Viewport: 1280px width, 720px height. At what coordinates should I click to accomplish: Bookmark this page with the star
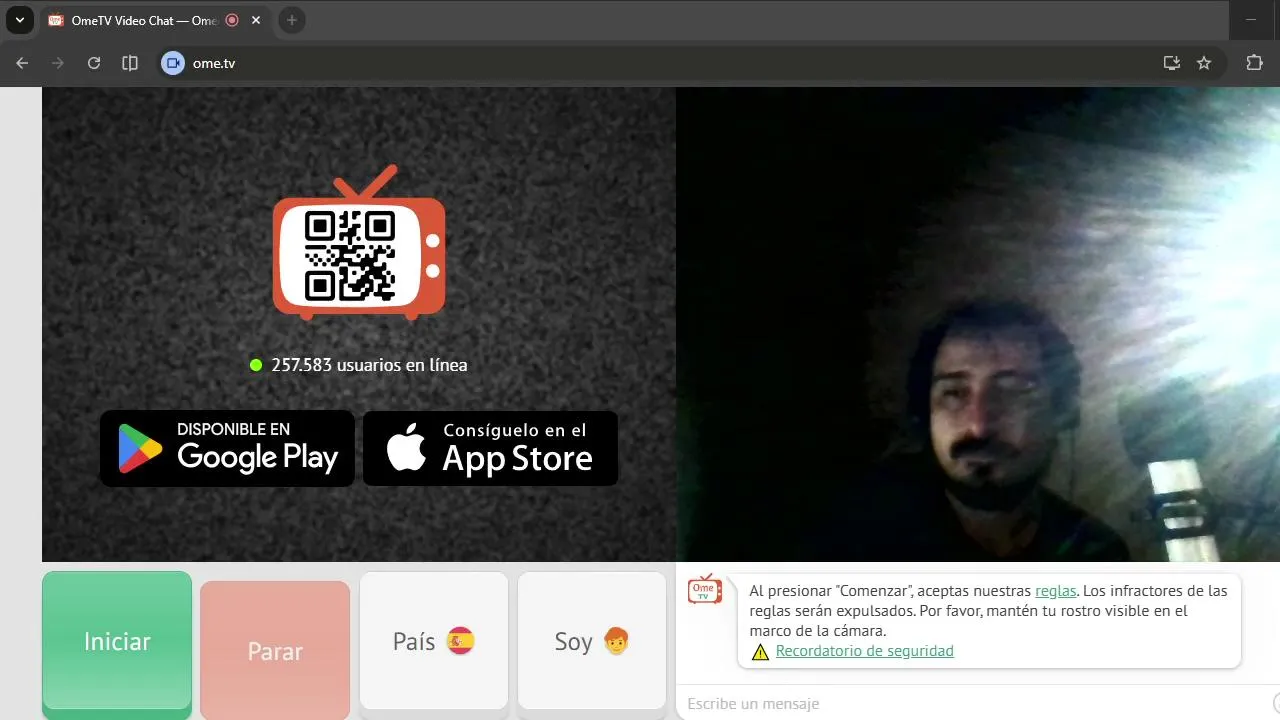pyautogui.click(x=1204, y=63)
